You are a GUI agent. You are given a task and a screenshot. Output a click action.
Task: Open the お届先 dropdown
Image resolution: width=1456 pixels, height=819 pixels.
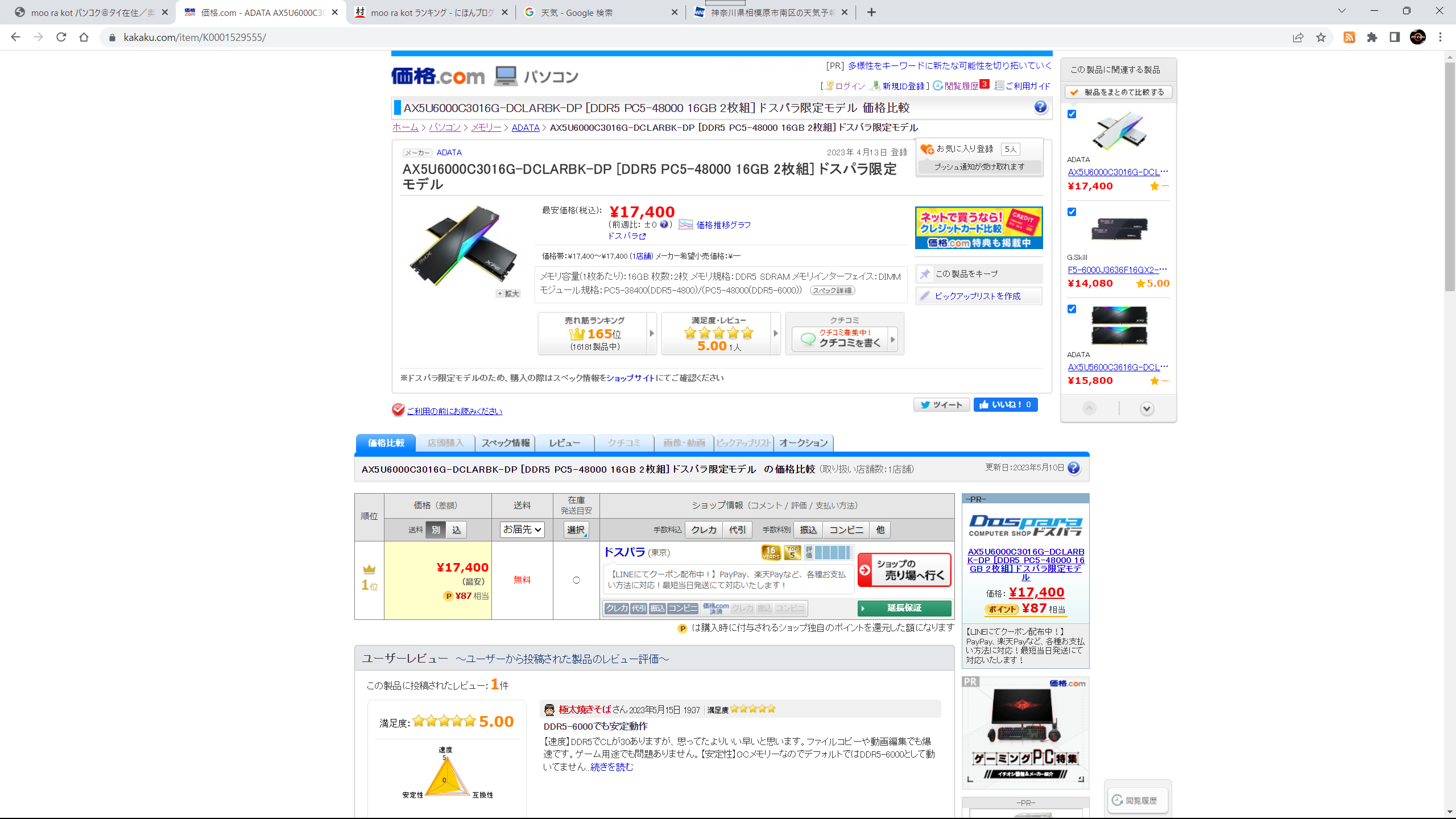click(x=522, y=530)
